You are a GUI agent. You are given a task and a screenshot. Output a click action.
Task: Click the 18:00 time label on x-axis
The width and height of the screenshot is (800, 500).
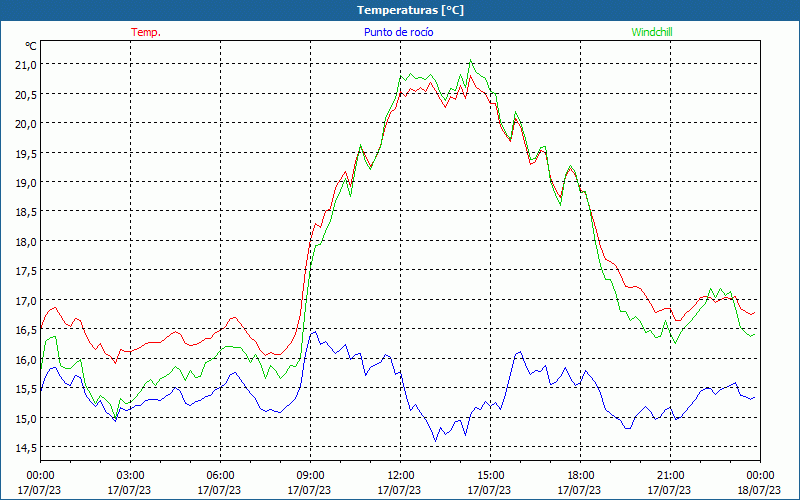coord(580,476)
